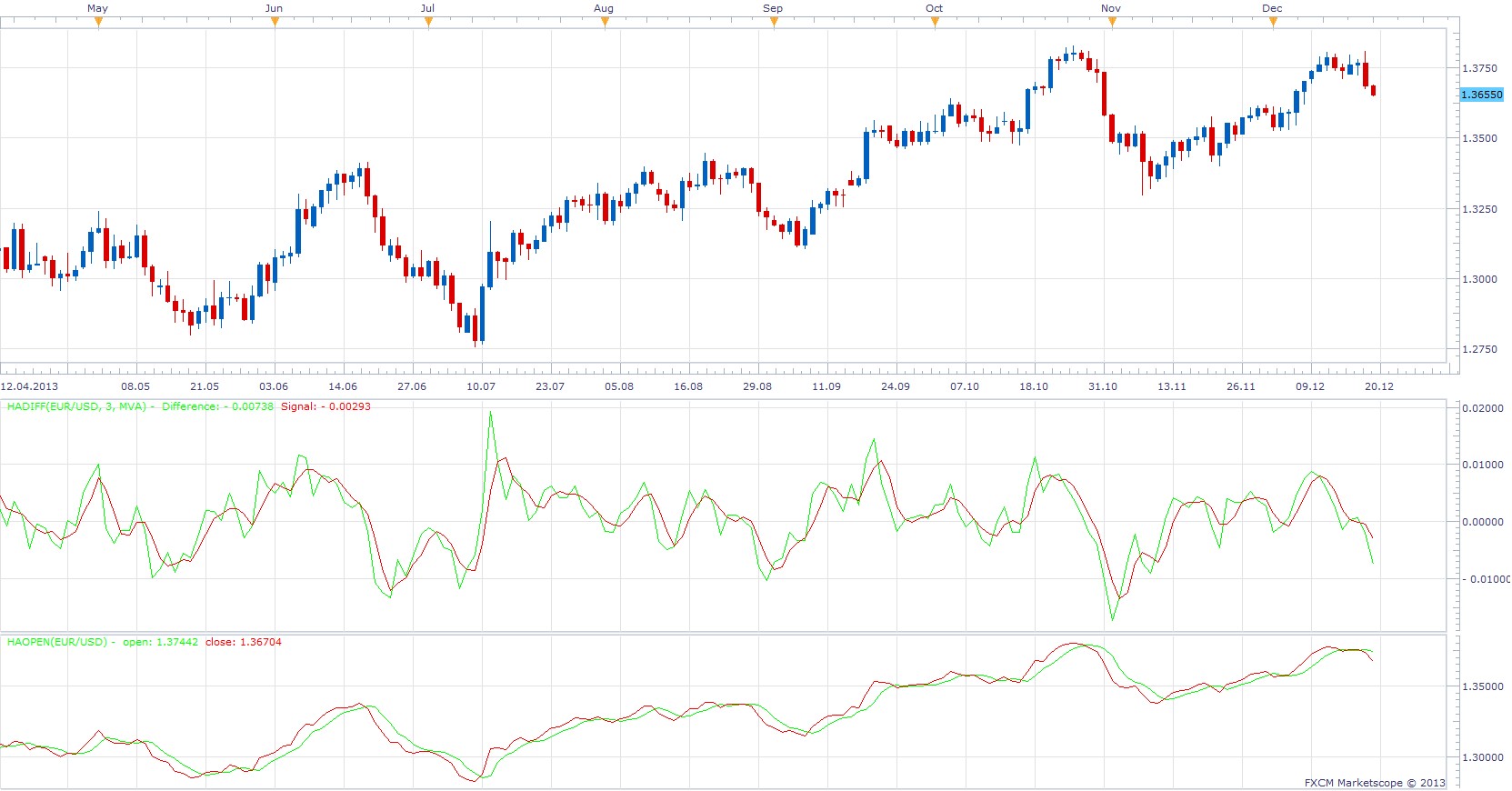Select the Dec orange marker arrow
The height and width of the screenshot is (791, 1512).
click(1273, 22)
